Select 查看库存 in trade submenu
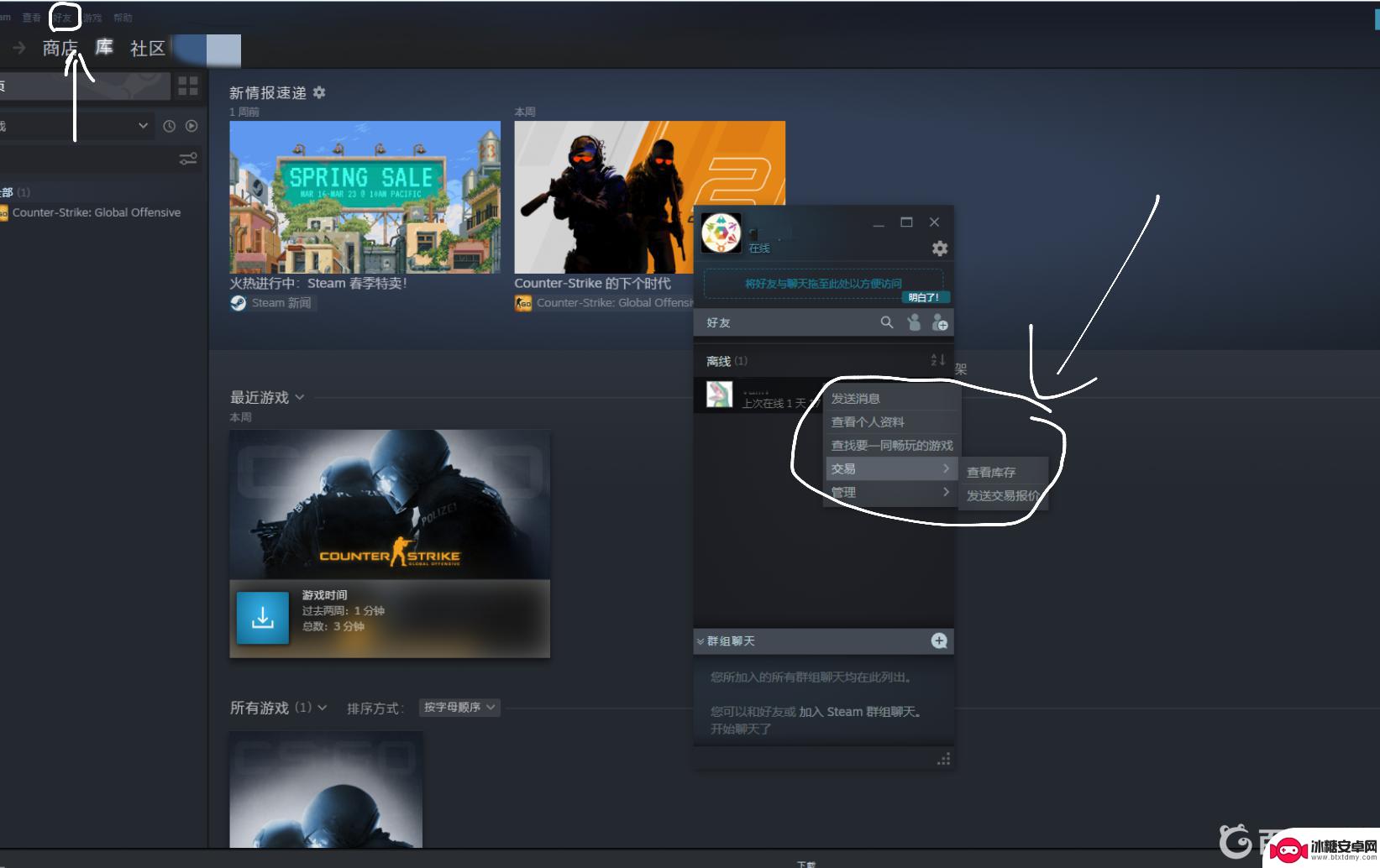This screenshot has width=1380, height=868. click(x=1004, y=473)
